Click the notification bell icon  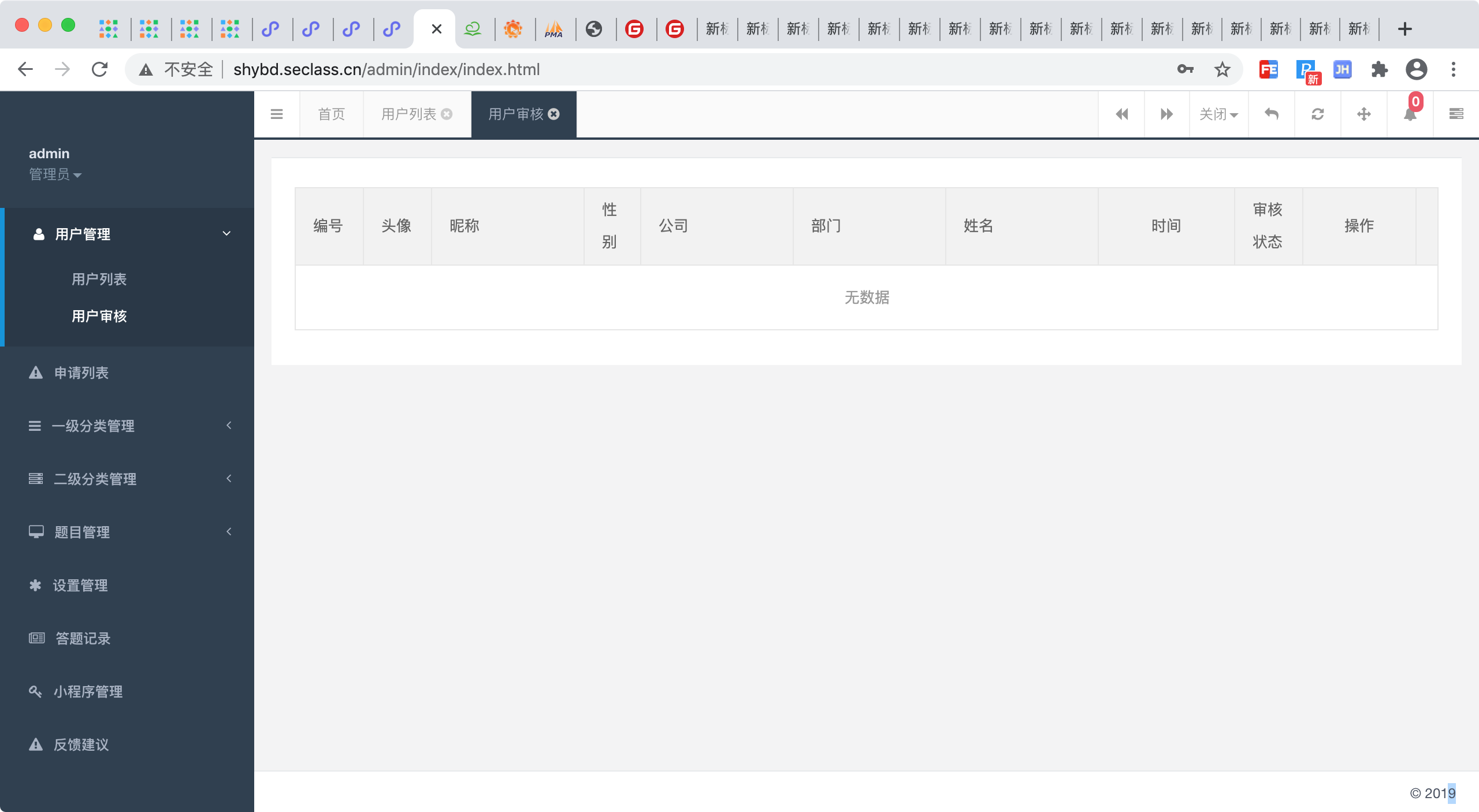coord(1410,114)
